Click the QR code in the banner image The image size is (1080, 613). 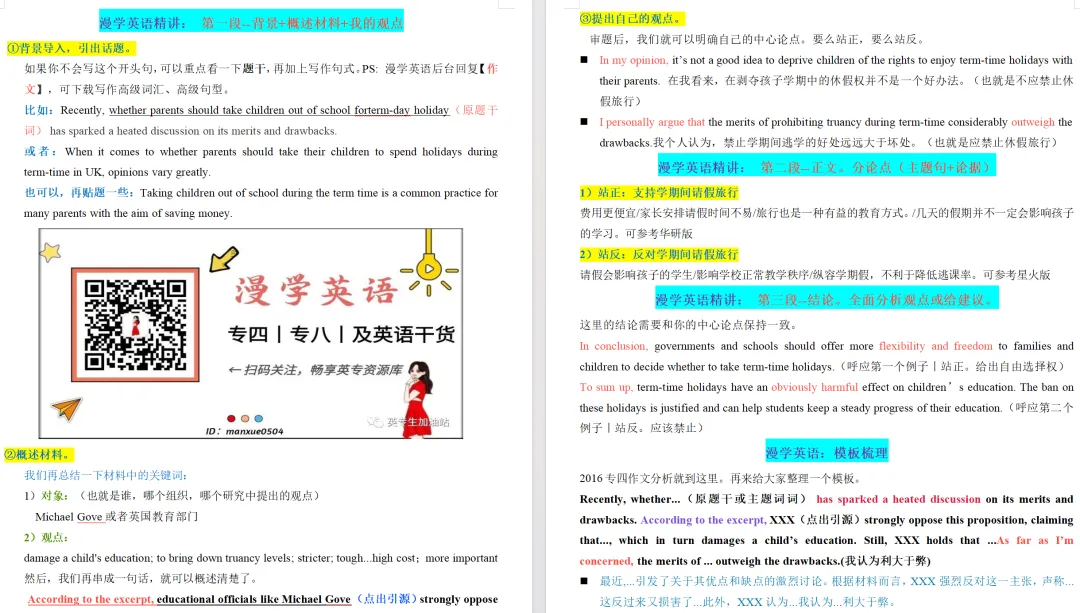click(135, 324)
